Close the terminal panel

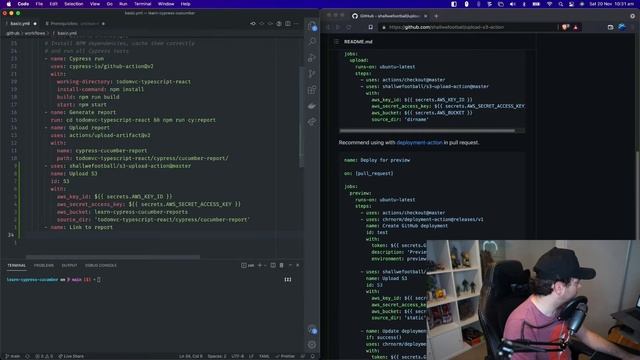tap(298, 265)
